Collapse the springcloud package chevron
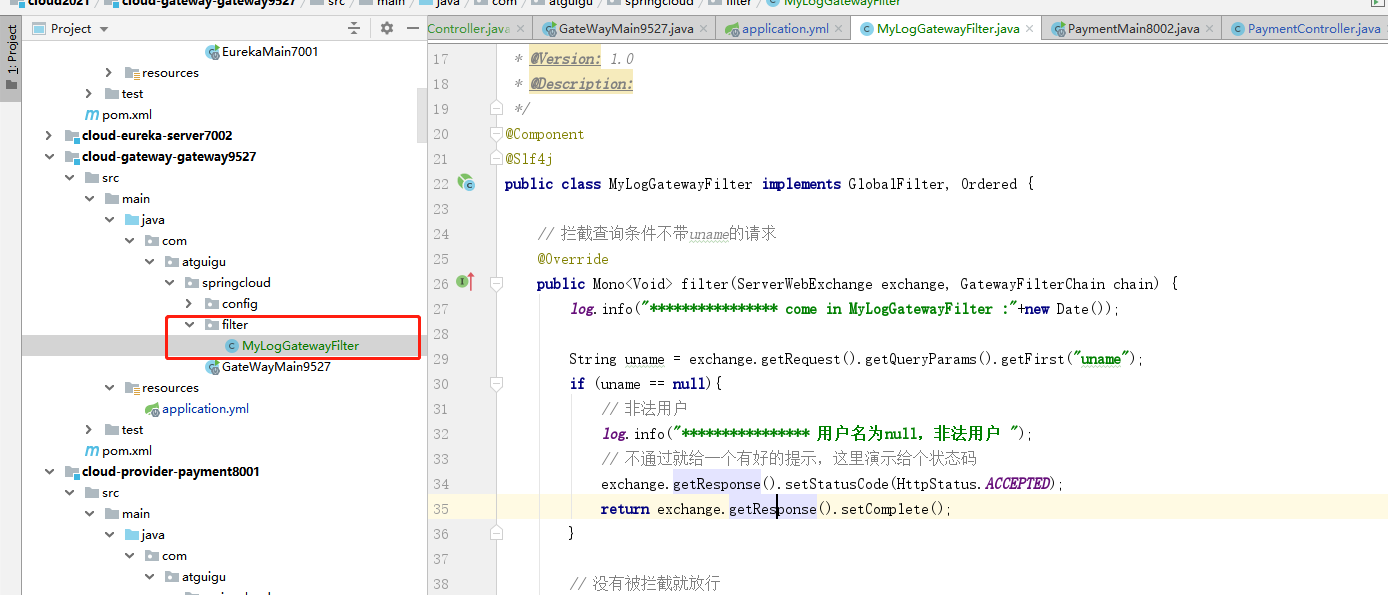This screenshot has height=595, width=1388. [x=168, y=283]
